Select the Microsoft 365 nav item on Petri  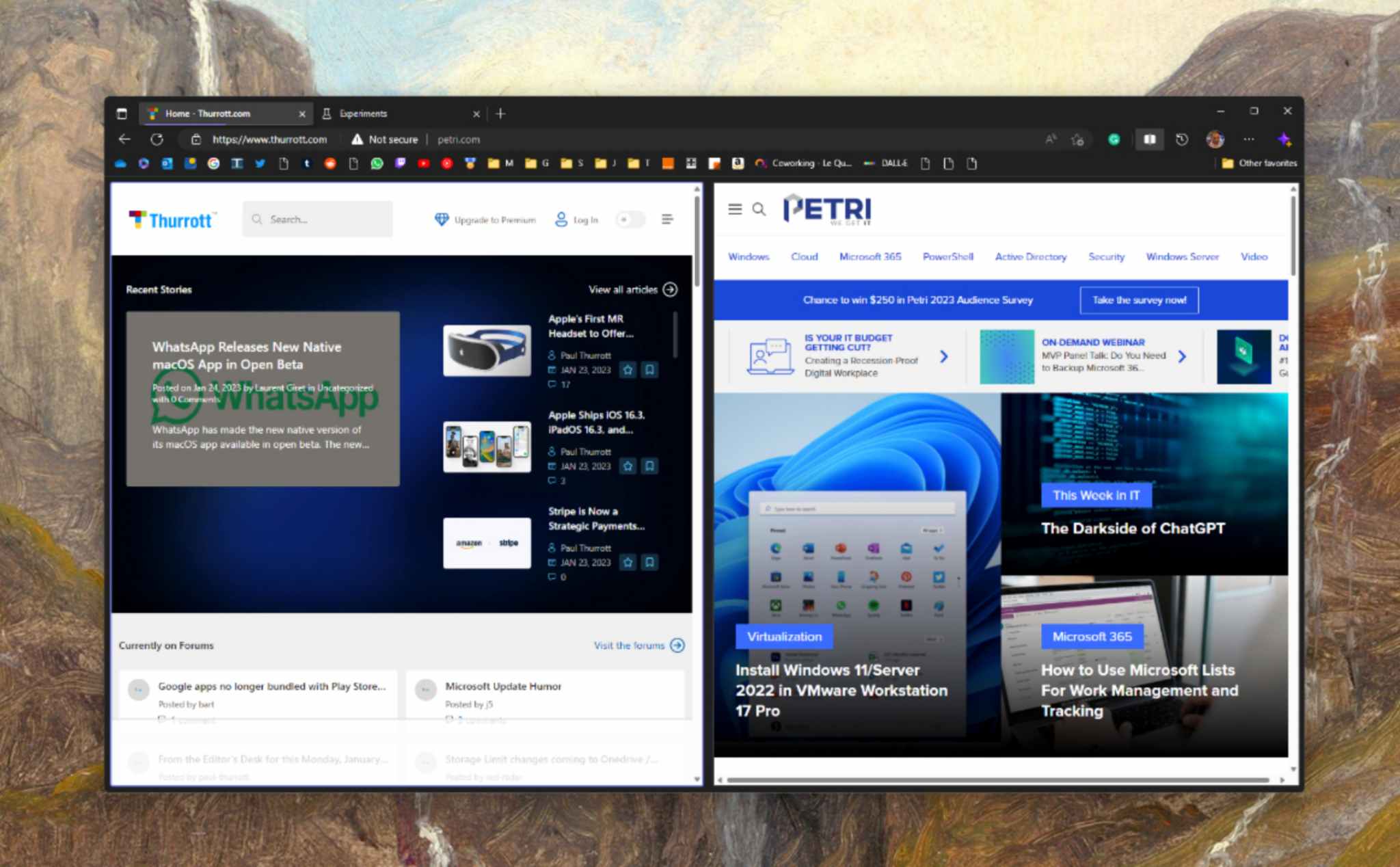870,256
